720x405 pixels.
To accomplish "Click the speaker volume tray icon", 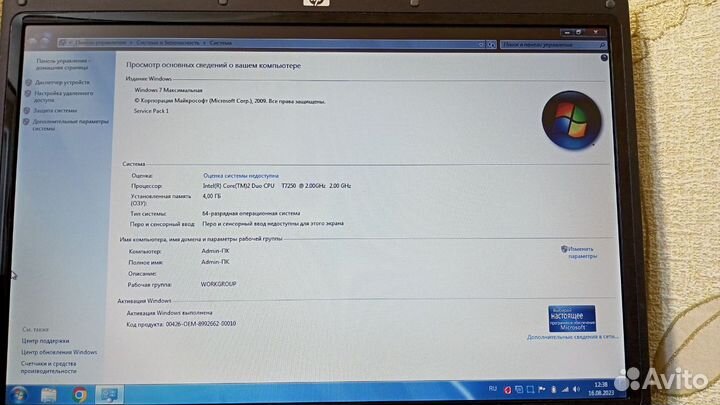I will [577, 389].
